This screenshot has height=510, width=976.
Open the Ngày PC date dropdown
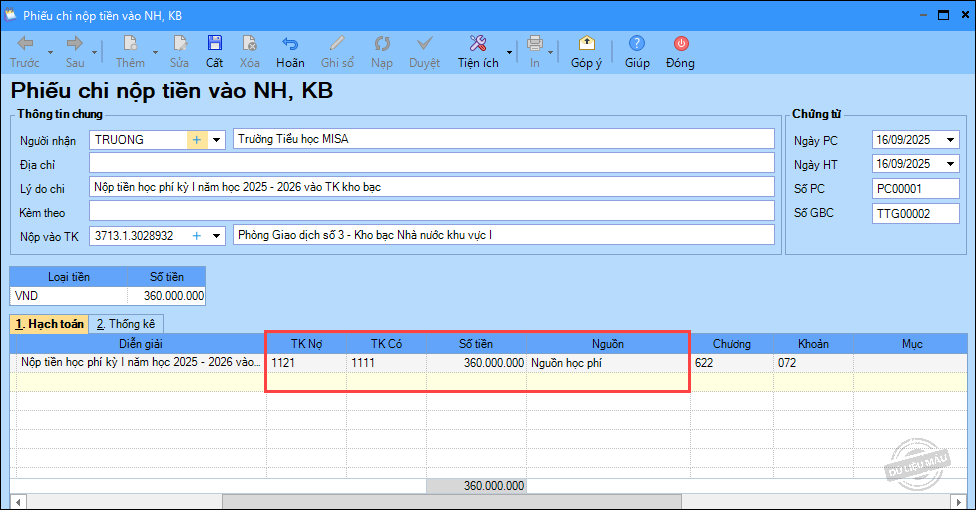click(x=950, y=140)
